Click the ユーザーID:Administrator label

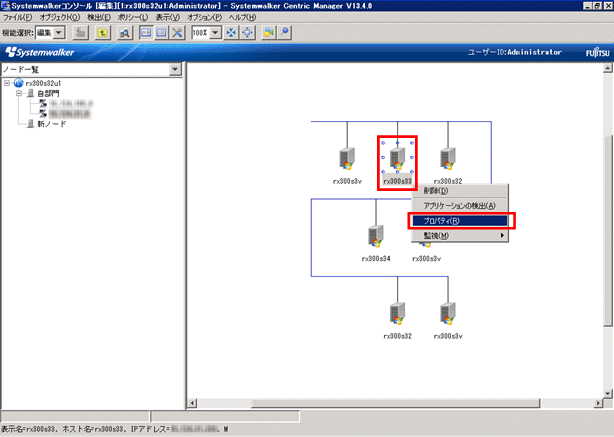click(x=515, y=52)
